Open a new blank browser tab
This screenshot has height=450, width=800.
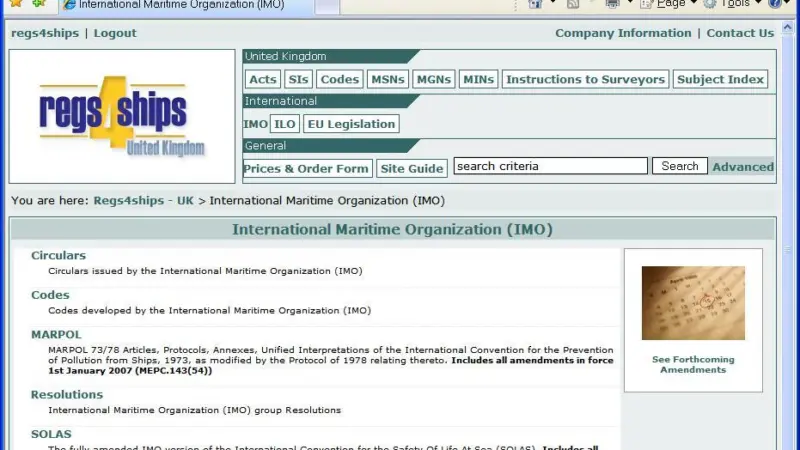tap(327, 7)
